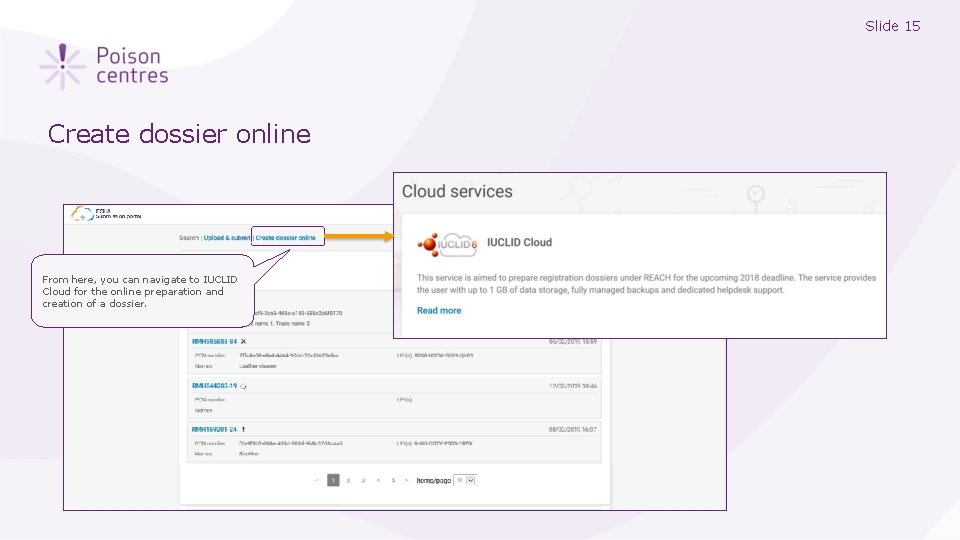
Task: Click the ECHA submission portal cloud logo
Action: [x=82, y=214]
